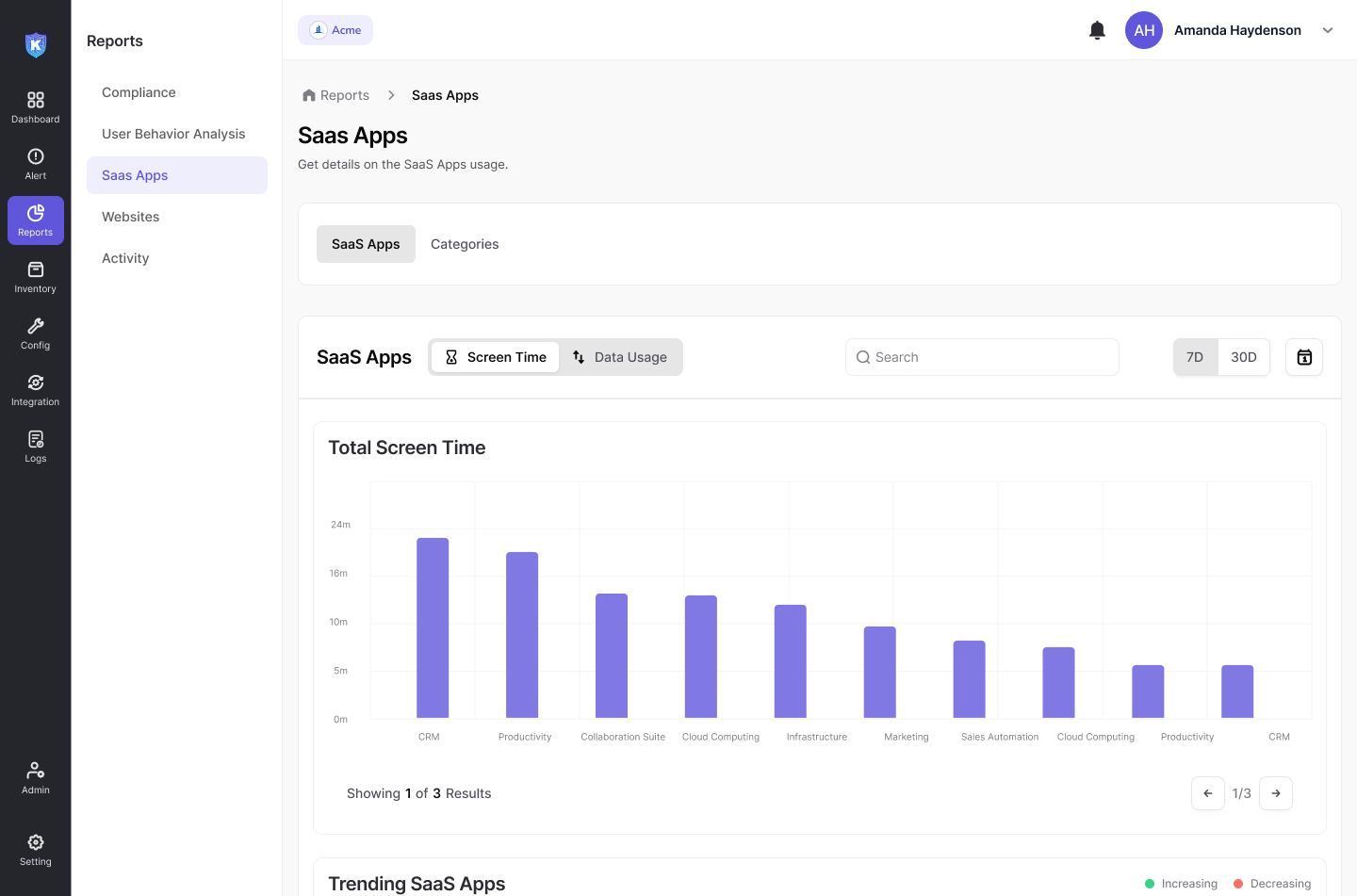Click the SaaS apps Search field
This screenshot has height=896, width=1357.
[982, 357]
